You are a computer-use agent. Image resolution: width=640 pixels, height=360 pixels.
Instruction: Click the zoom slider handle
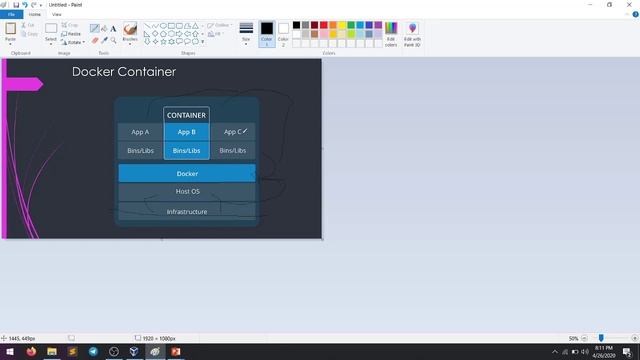tap(601, 338)
